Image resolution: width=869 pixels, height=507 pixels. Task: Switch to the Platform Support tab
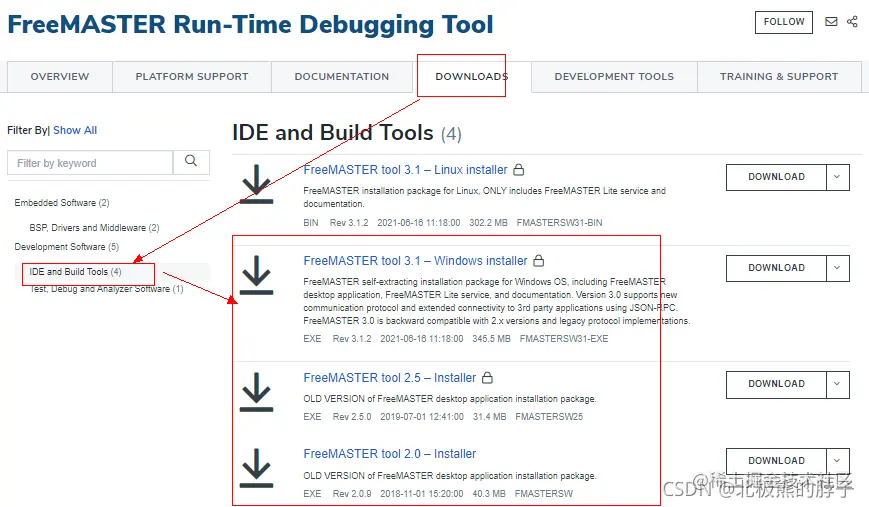coord(192,76)
